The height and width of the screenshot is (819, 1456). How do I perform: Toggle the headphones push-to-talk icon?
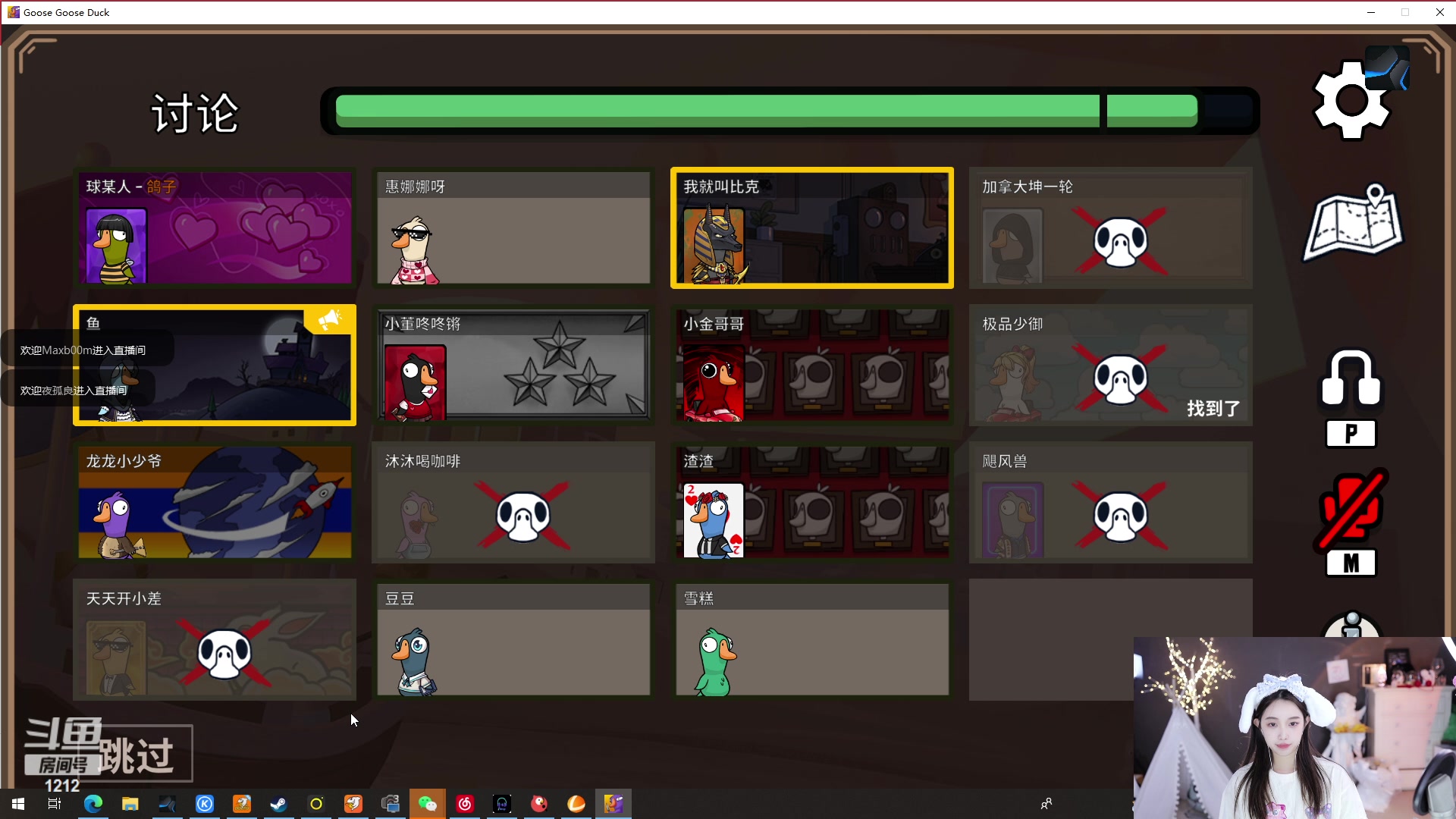tap(1351, 379)
